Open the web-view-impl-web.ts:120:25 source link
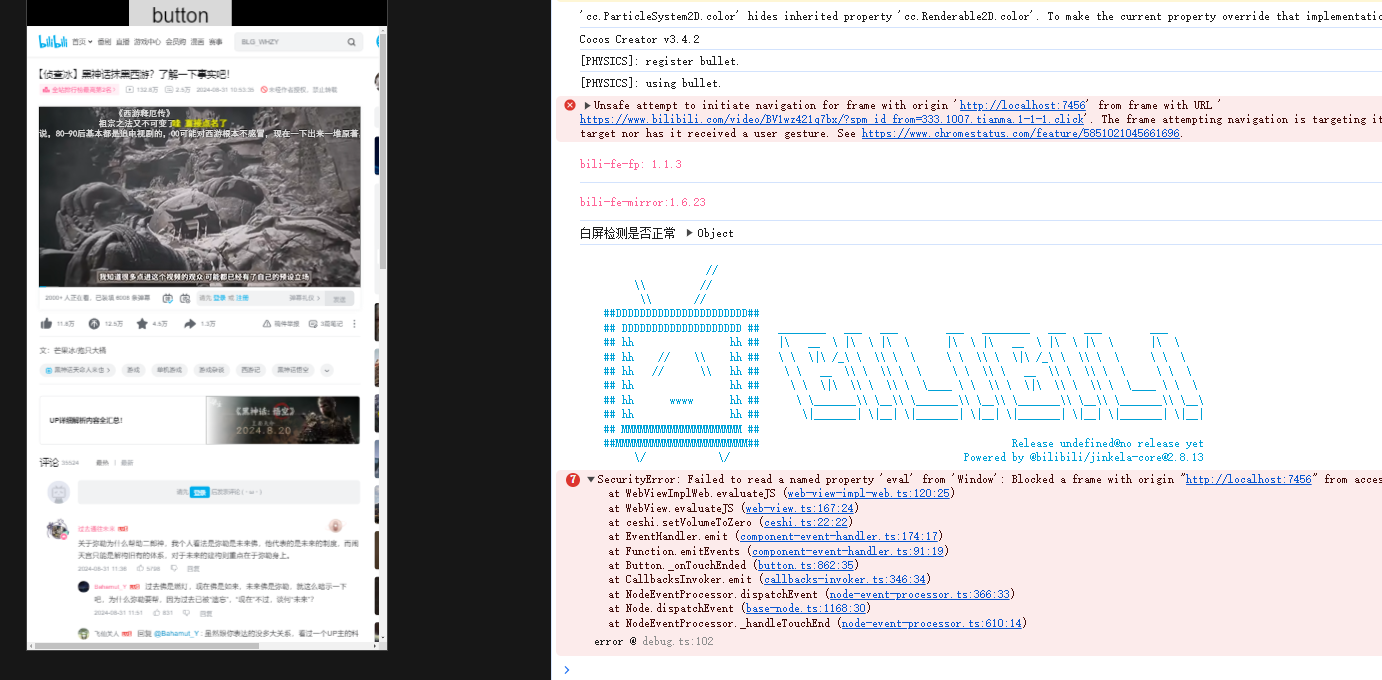The image size is (1382, 680). tap(869, 493)
